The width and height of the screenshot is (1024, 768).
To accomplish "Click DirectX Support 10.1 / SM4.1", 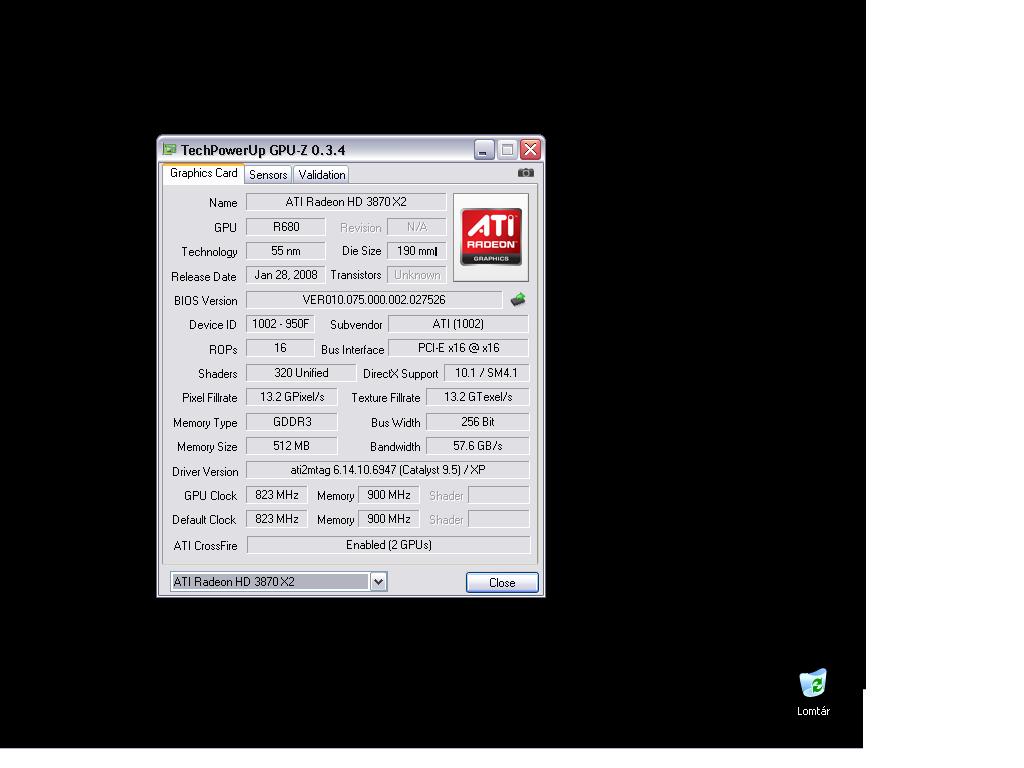I will (x=486, y=373).
